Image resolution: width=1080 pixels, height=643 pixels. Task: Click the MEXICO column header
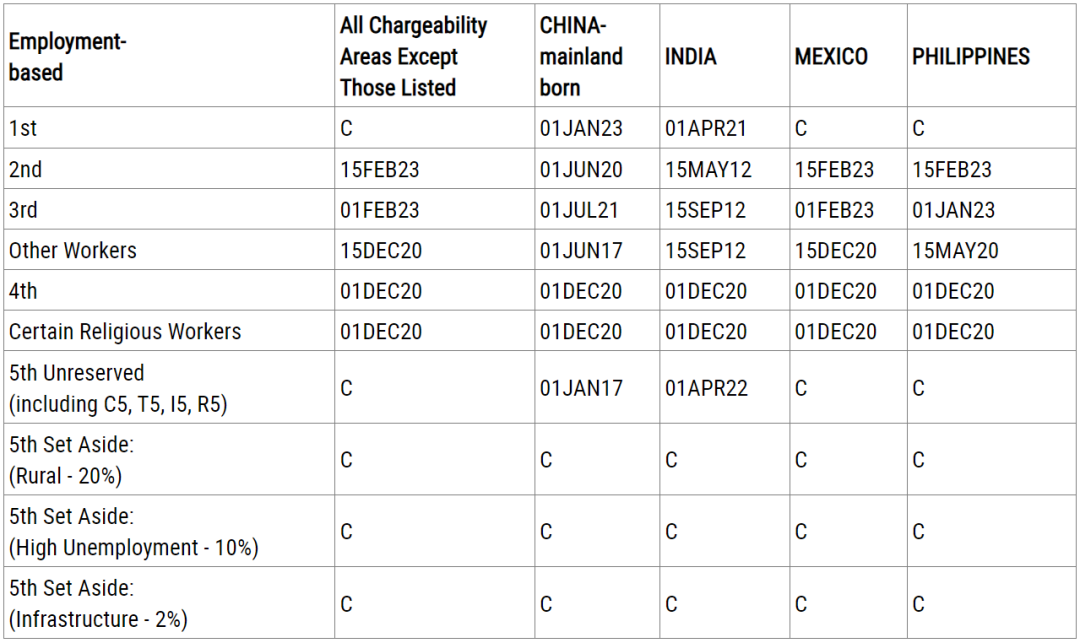coord(831,56)
